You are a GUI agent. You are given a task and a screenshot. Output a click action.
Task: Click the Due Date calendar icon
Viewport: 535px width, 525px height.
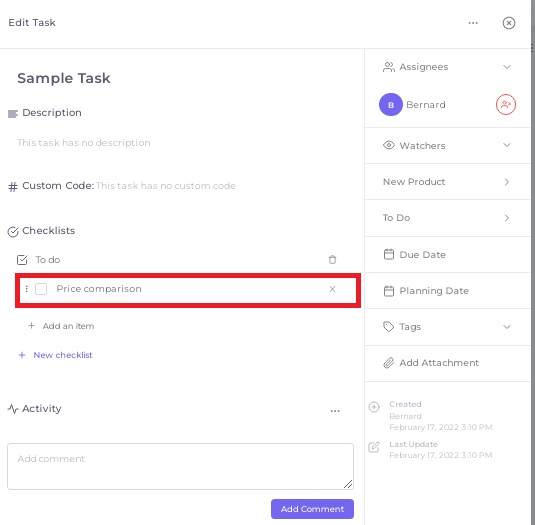389,254
